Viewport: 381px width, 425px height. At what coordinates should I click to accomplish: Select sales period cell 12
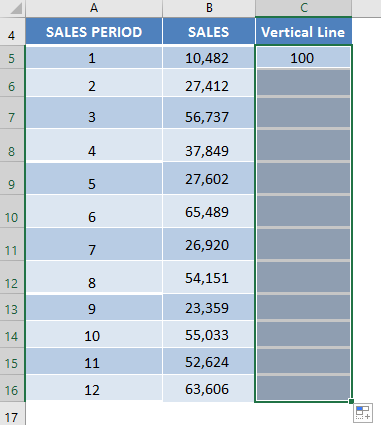[94, 388]
